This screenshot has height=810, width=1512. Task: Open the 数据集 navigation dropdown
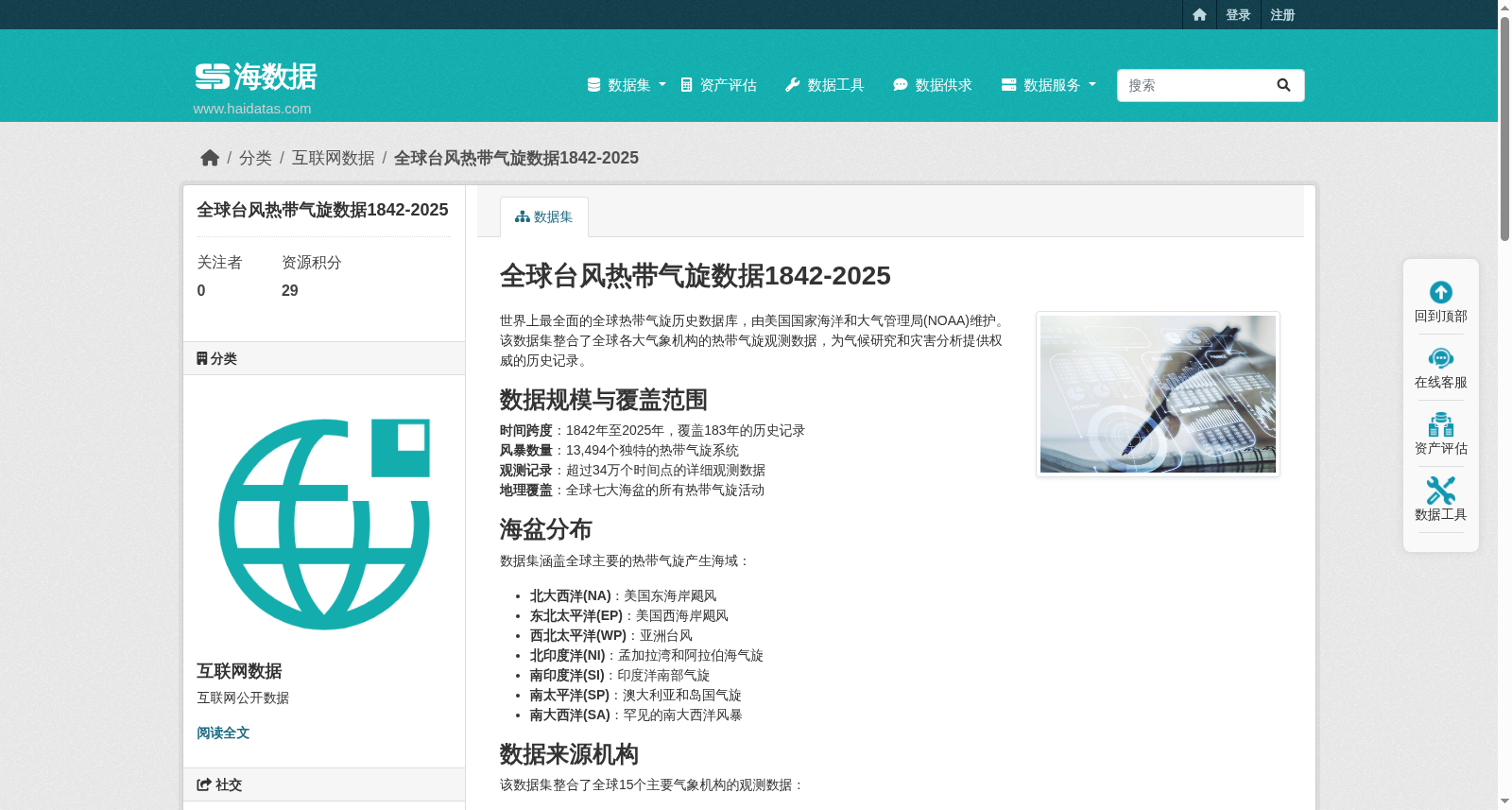click(627, 85)
